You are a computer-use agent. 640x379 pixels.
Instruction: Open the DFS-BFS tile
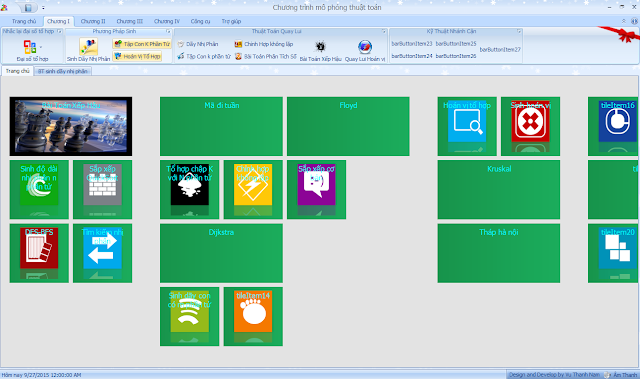point(39,253)
